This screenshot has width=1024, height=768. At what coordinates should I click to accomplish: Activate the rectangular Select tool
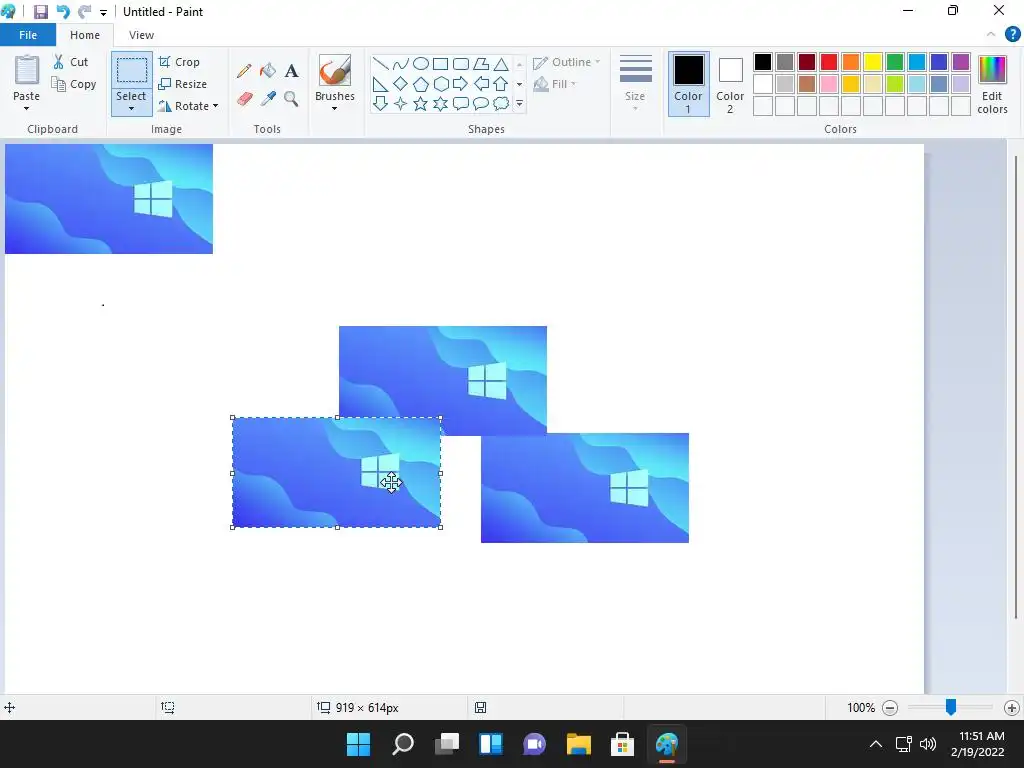pos(131,70)
